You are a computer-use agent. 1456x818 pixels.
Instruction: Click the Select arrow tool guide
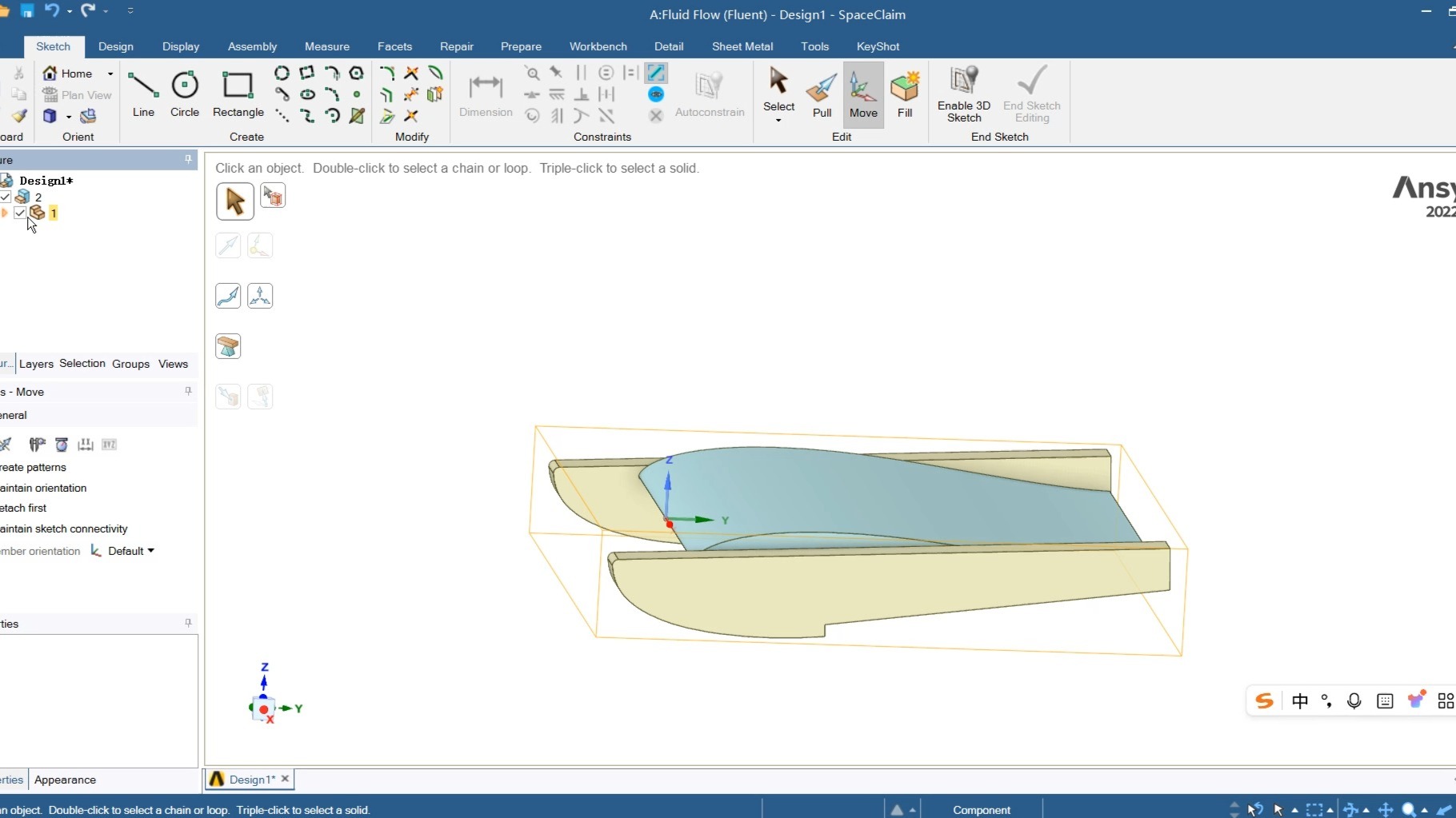(235, 202)
